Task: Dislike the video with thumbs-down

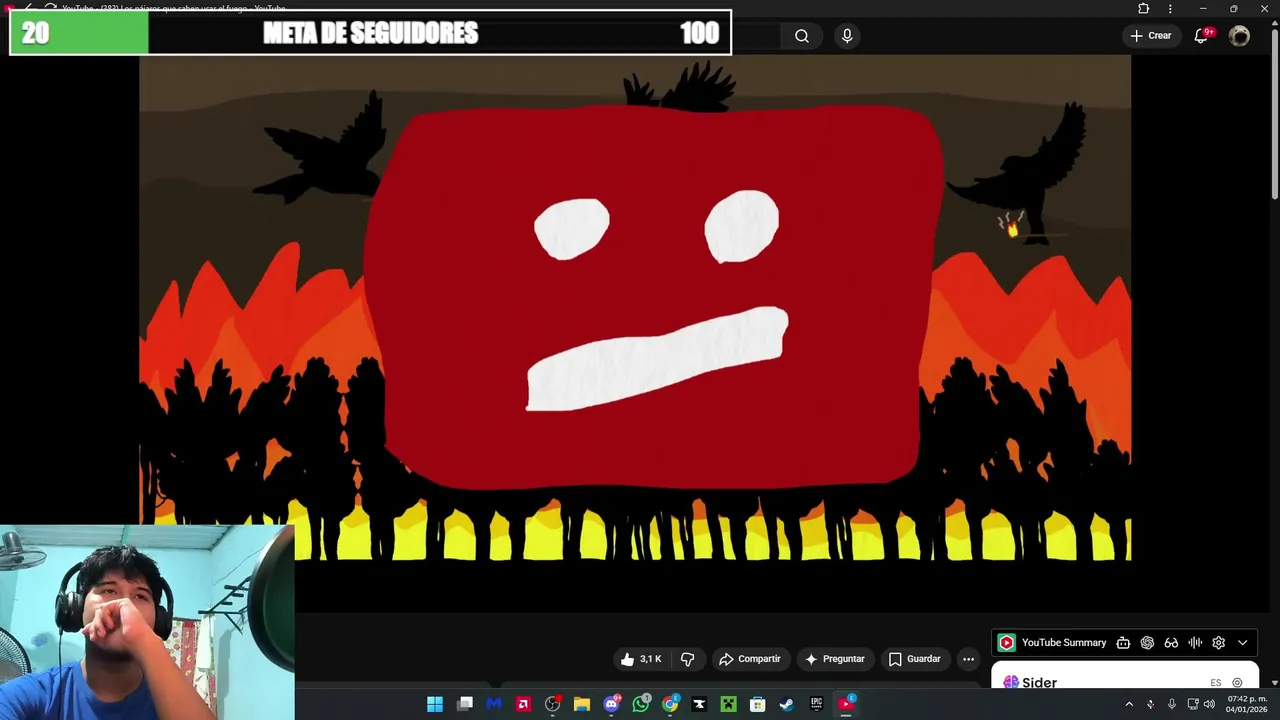Action: 687,659
